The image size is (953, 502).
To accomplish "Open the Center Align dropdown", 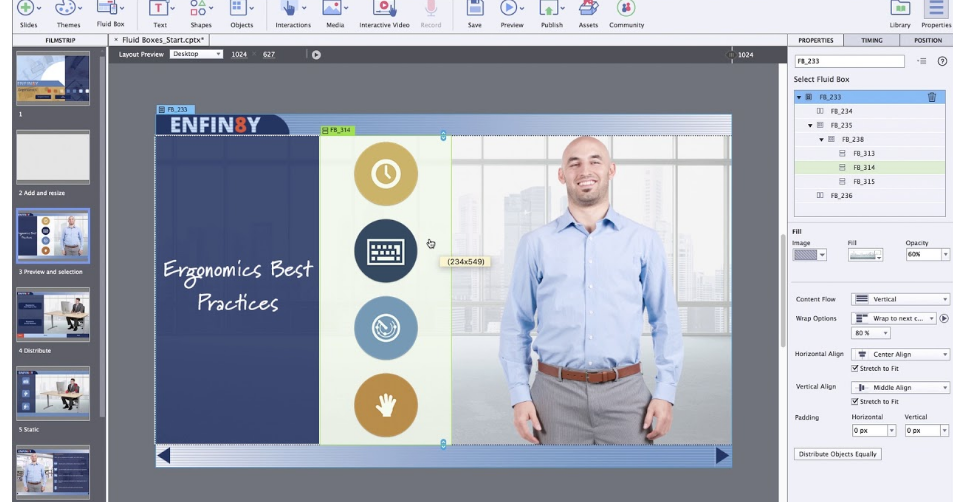I will point(900,354).
